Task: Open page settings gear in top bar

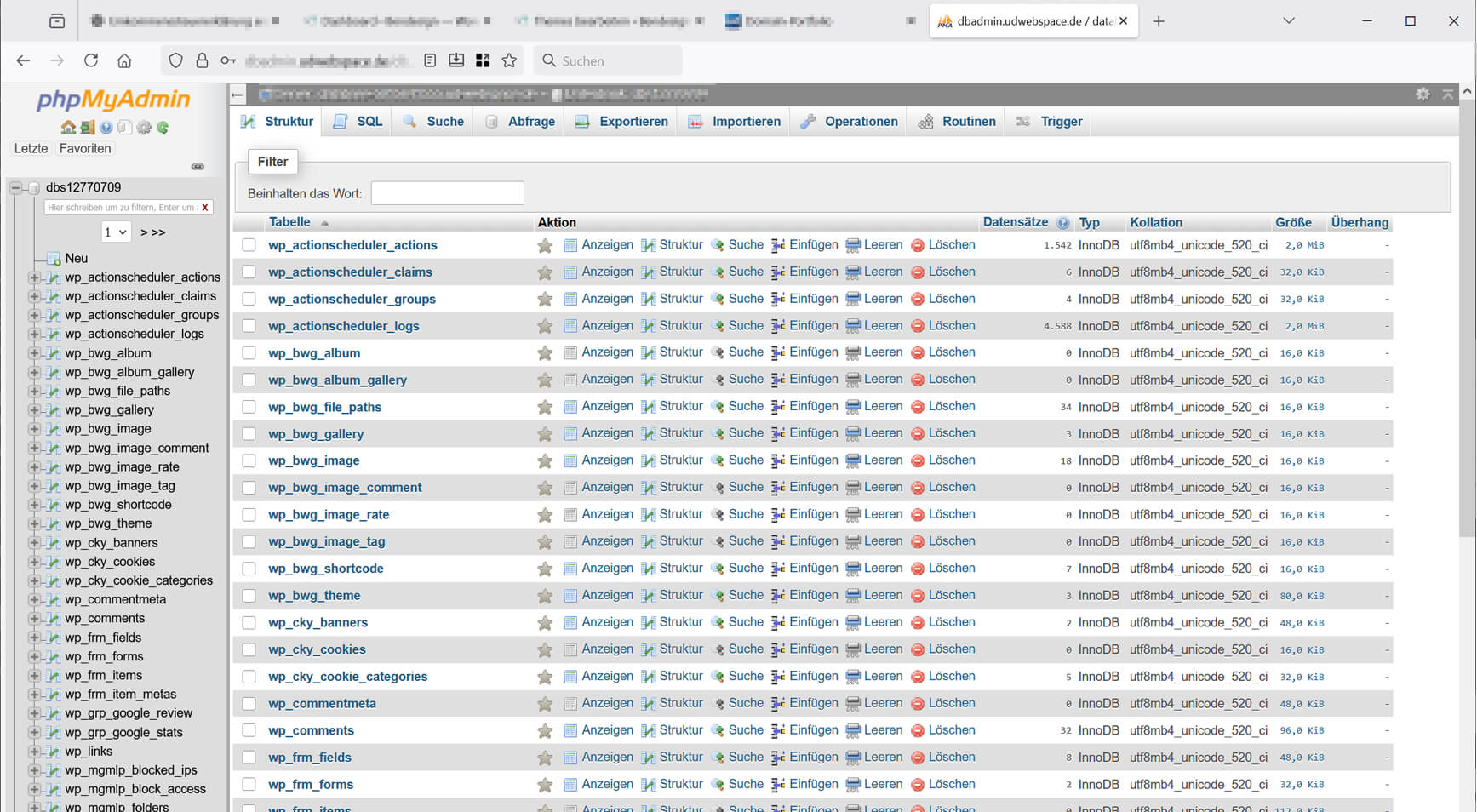Action: click(x=1423, y=94)
